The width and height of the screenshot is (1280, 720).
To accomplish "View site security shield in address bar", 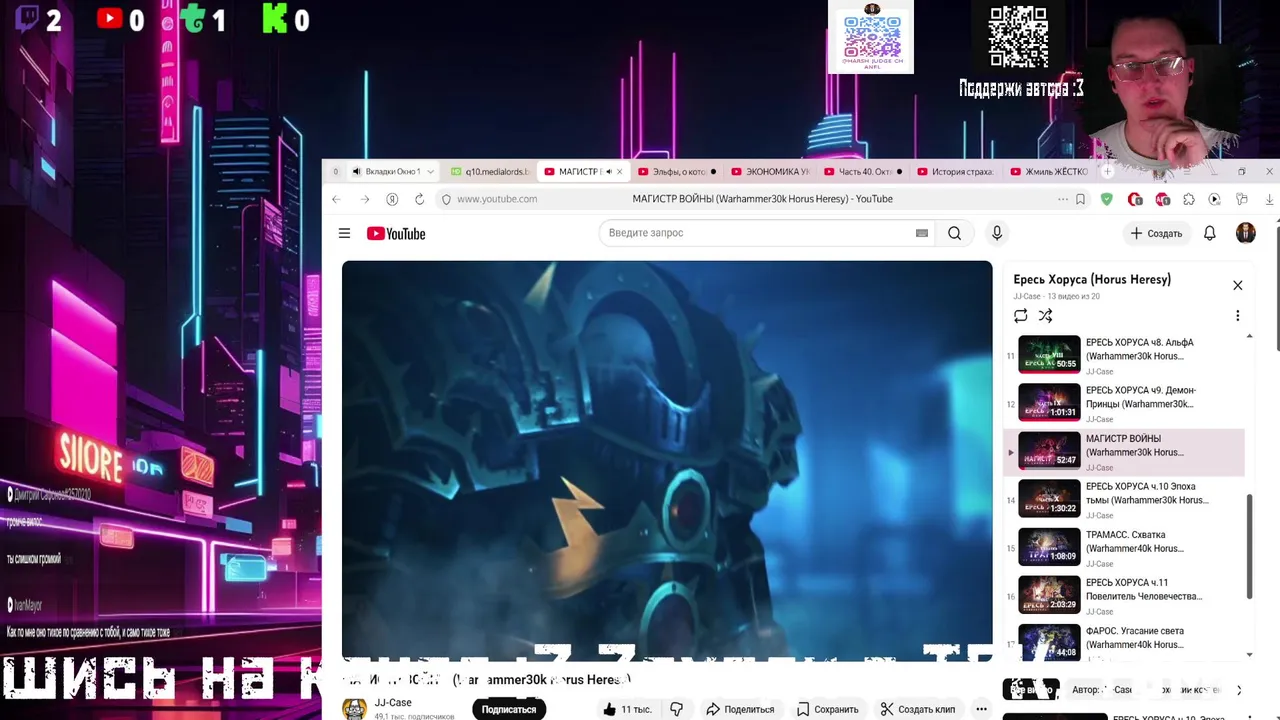I will coord(446,199).
